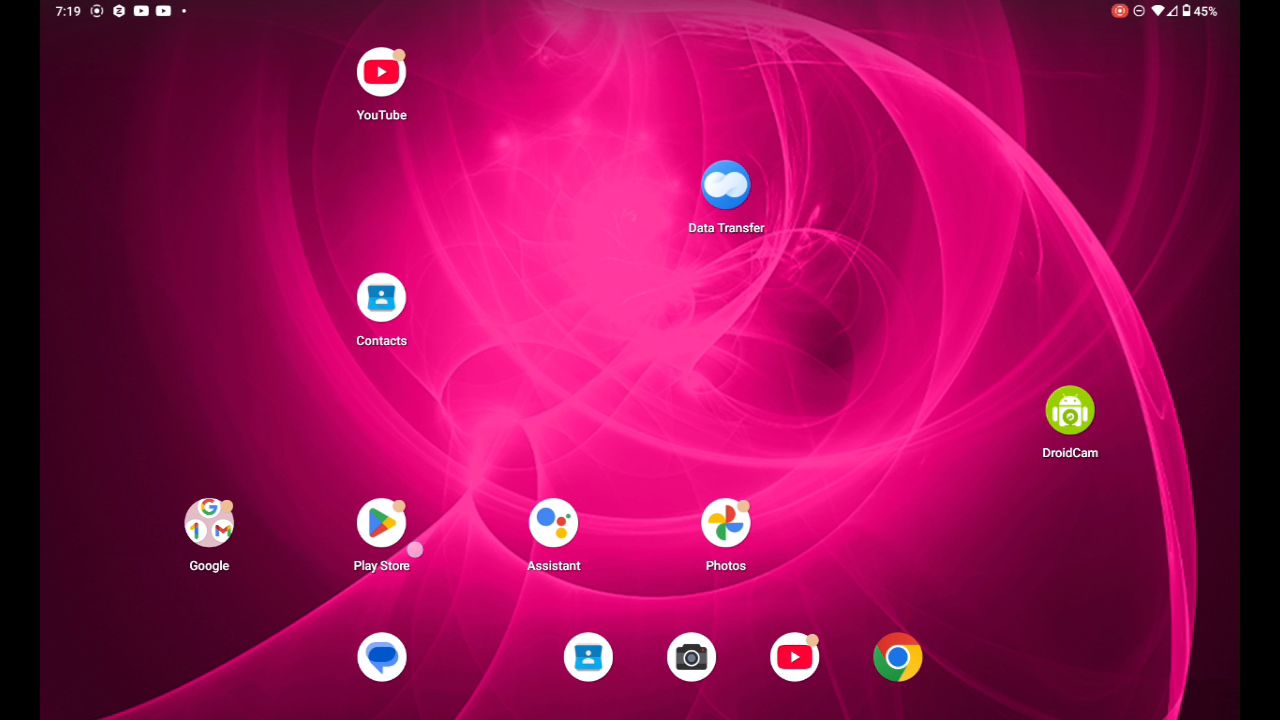Image resolution: width=1280 pixels, height=720 pixels.
Task: Launch Google Assistant
Action: click(554, 523)
